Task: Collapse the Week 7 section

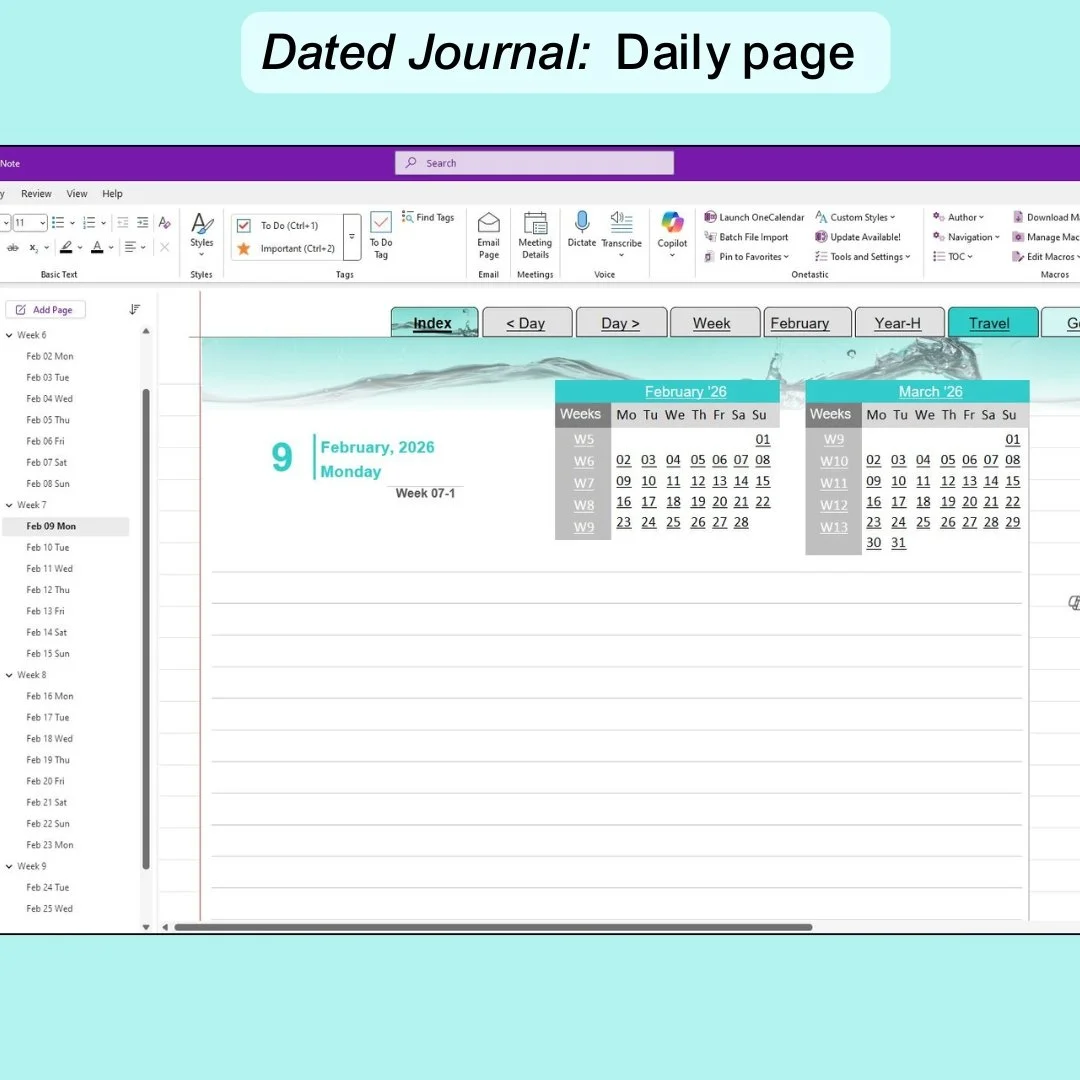Action: tap(9, 504)
